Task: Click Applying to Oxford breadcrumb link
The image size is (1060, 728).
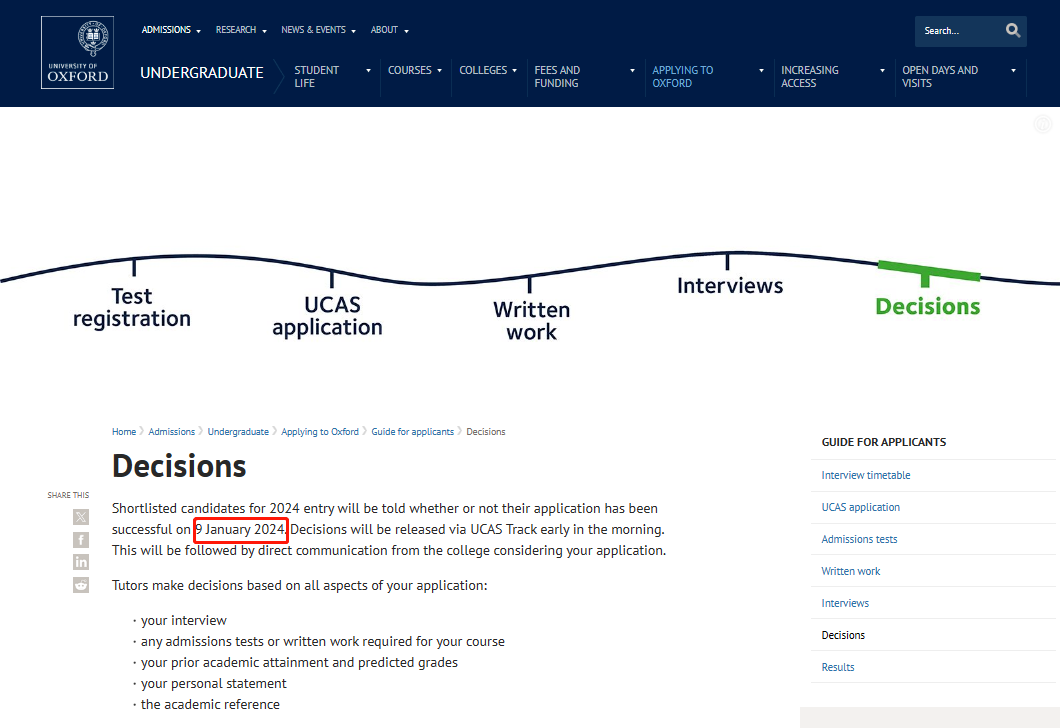Action: tap(320, 431)
